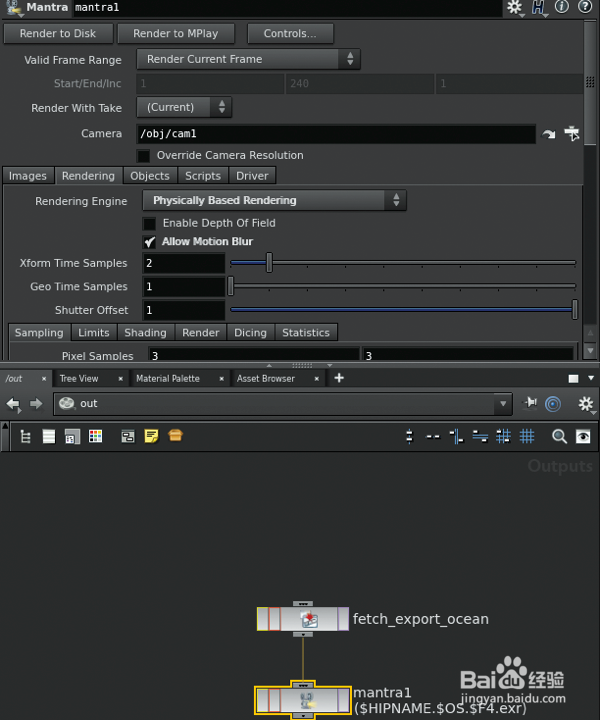Click the Xform Time Samples slider handle
Image resolution: width=600 pixels, height=720 pixels.
click(x=269, y=263)
